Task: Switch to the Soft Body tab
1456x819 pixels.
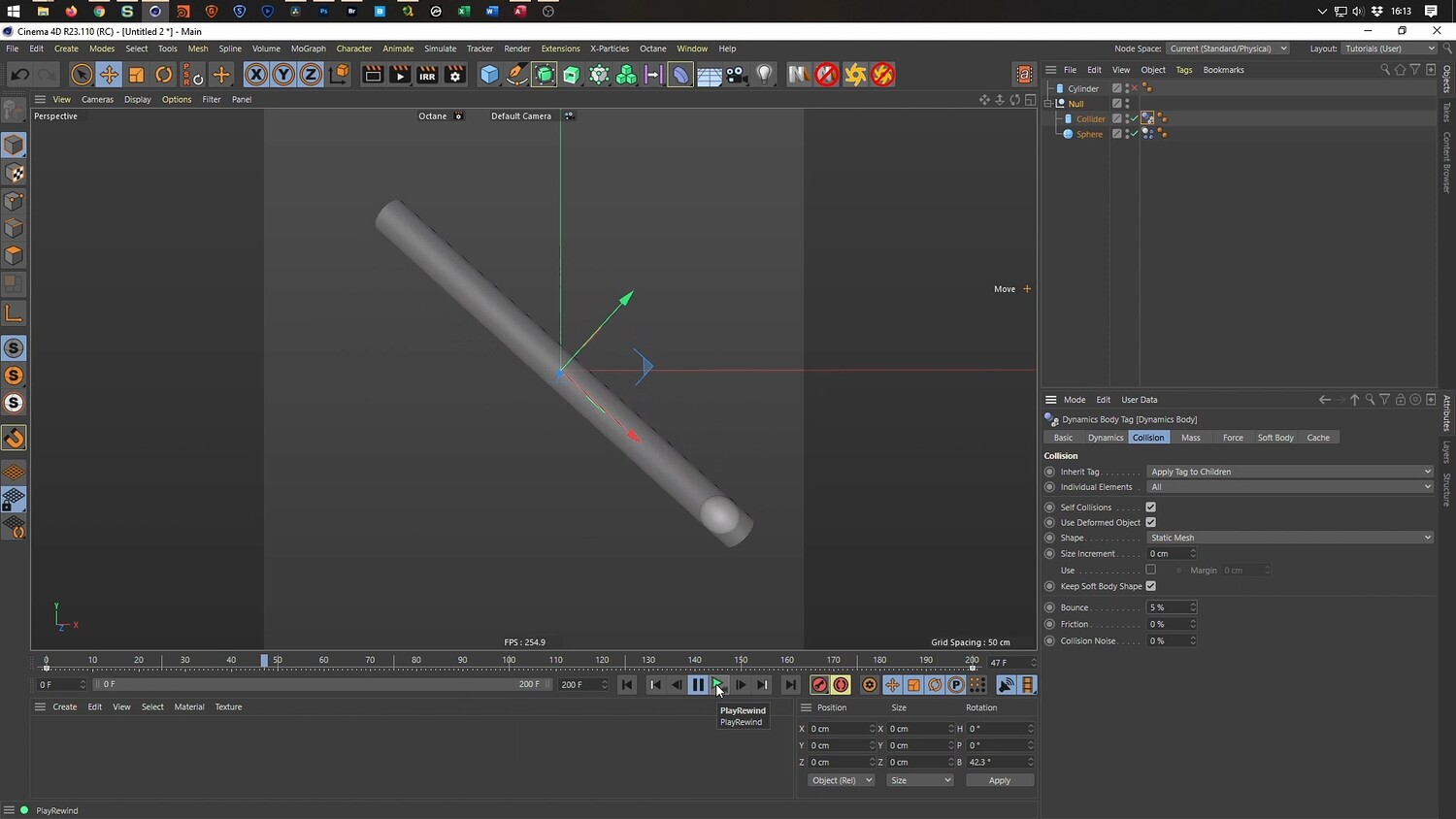Action: [1275, 438]
